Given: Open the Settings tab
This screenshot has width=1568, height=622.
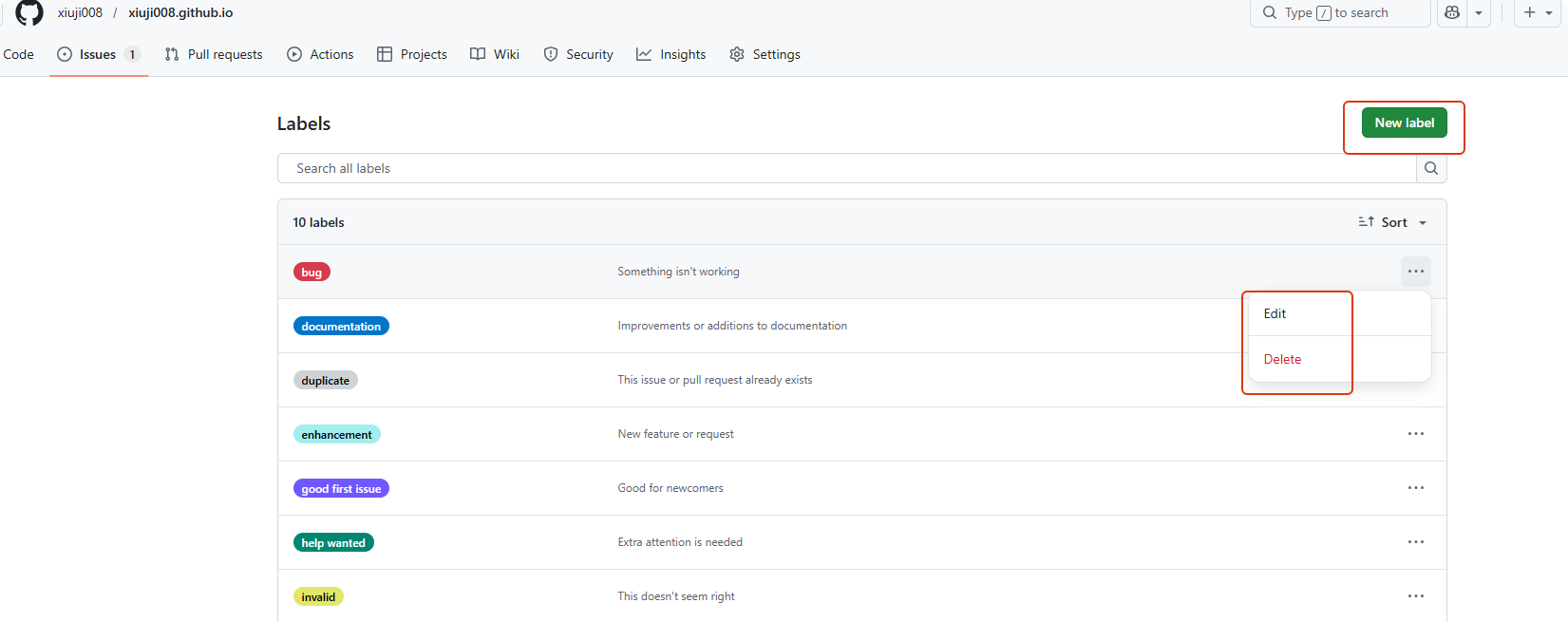Looking at the screenshot, I should [x=765, y=54].
